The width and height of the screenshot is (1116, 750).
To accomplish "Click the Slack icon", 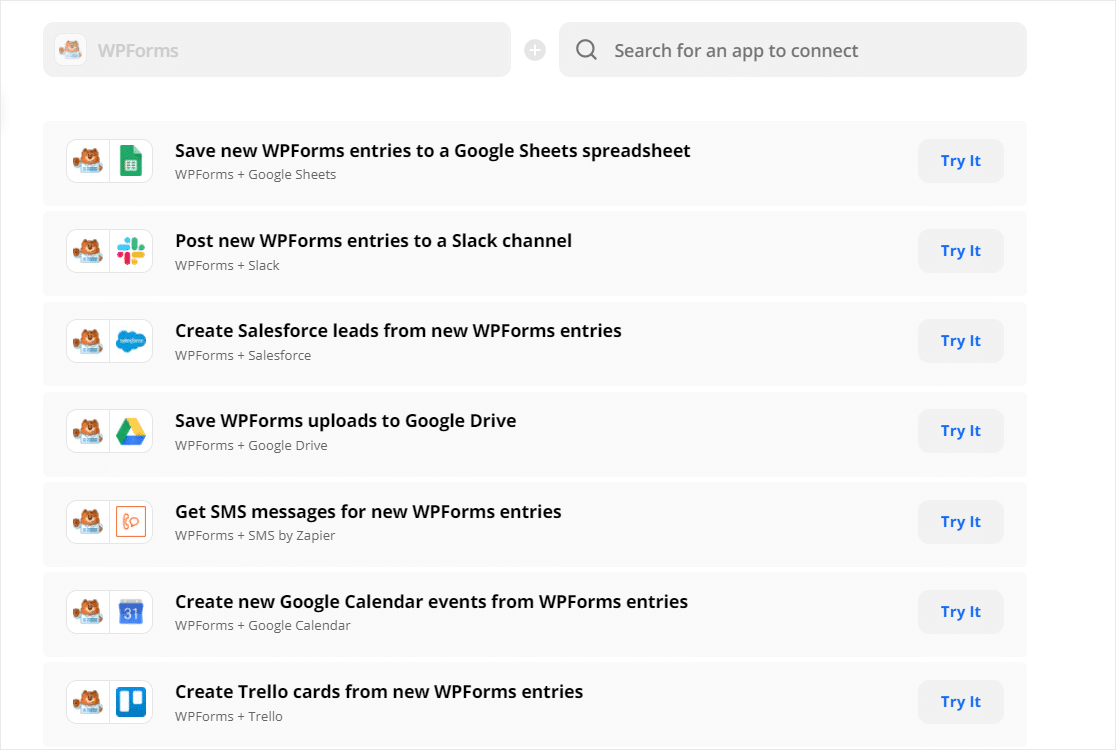I will [131, 251].
